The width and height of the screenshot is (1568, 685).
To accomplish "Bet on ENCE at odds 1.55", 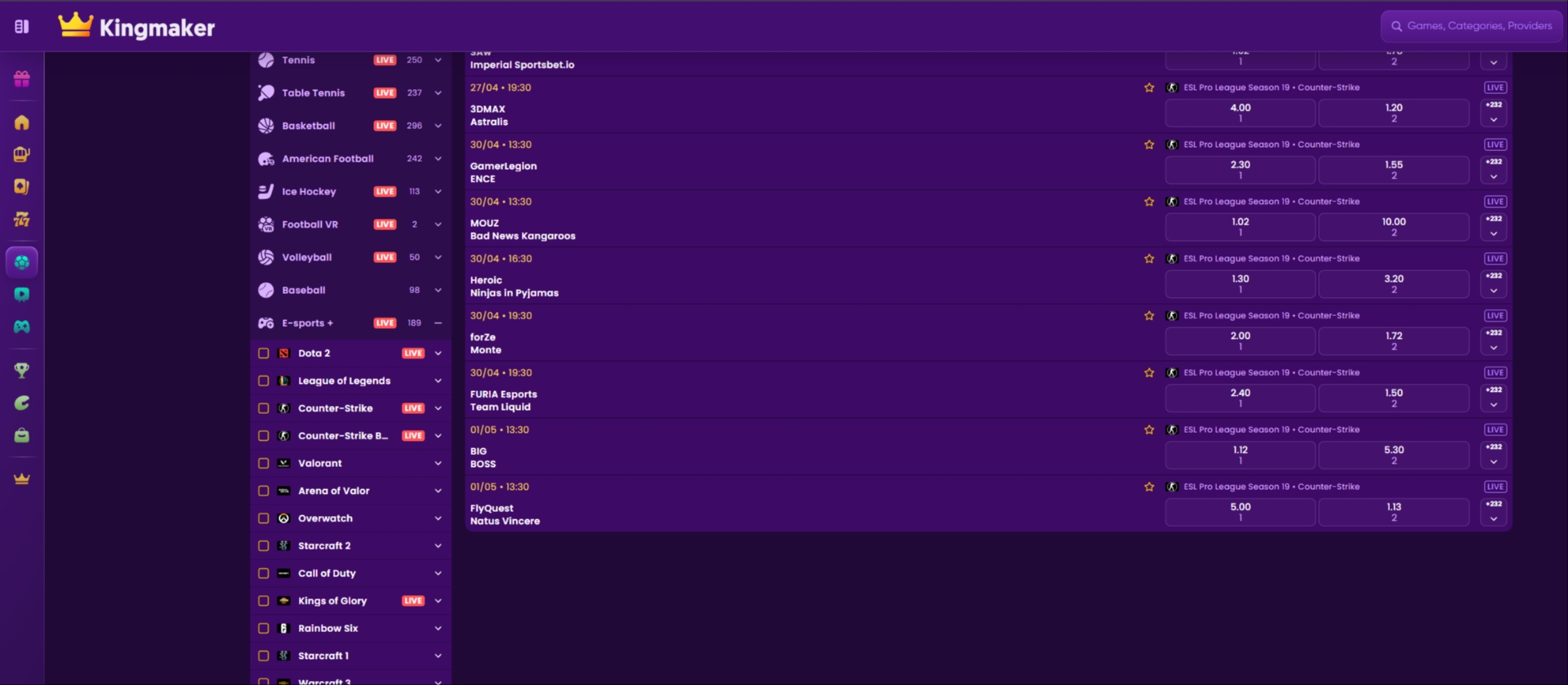I will [1394, 170].
